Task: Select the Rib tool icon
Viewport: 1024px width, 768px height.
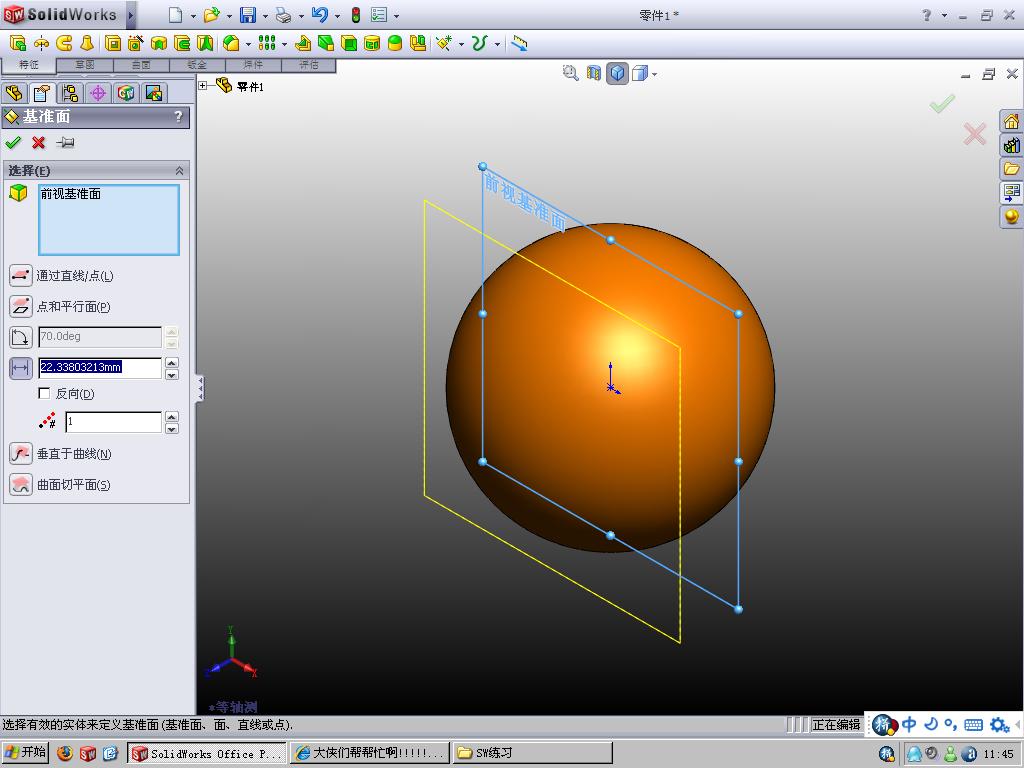Action: point(303,44)
